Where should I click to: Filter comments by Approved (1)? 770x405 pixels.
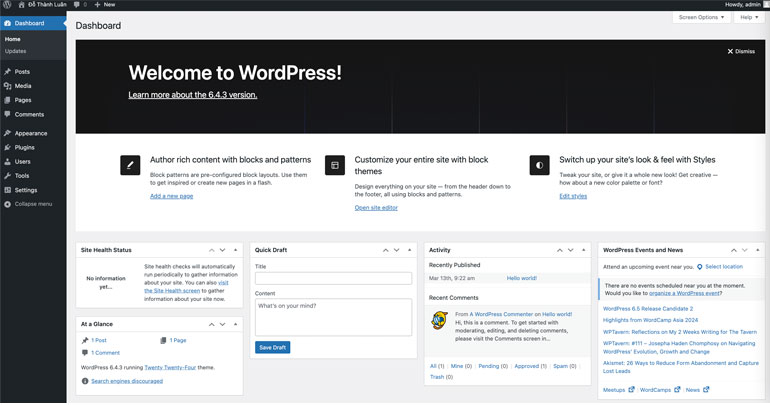coord(530,366)
